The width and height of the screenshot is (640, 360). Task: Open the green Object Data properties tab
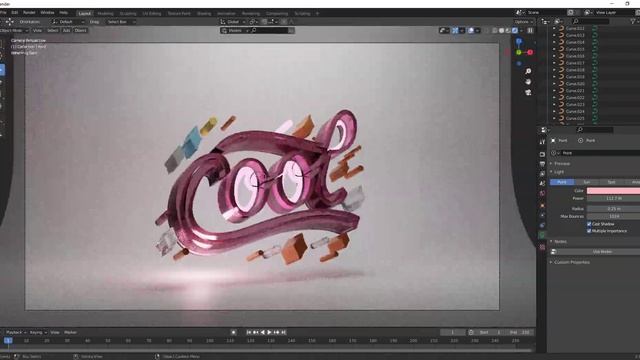click(542, 235)
